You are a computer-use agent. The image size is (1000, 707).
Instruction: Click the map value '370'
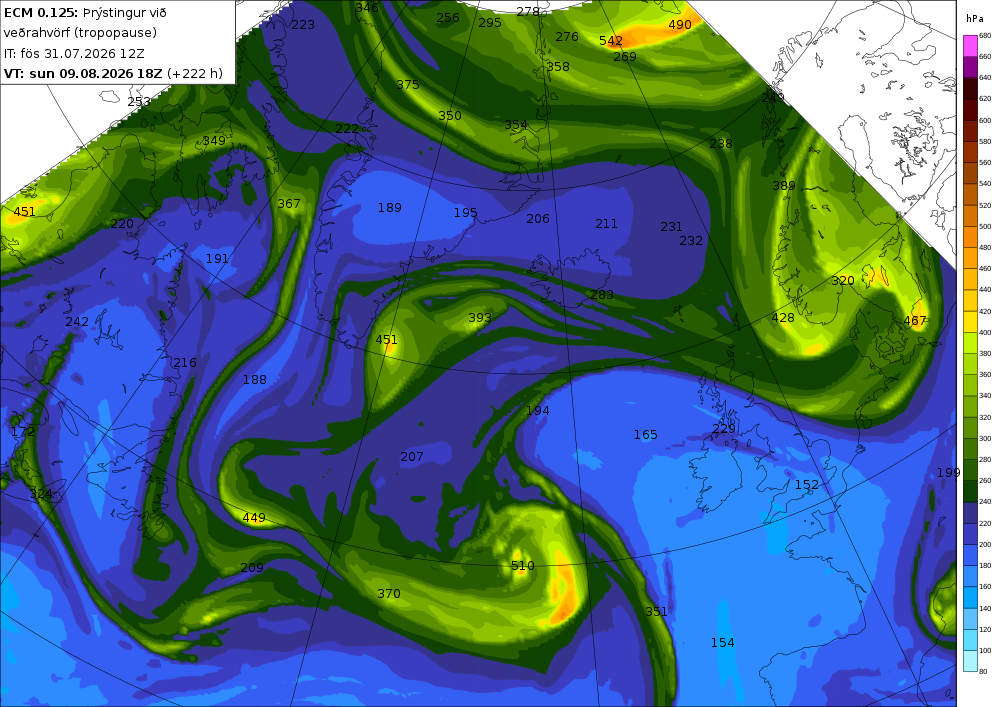tap(389, 594)
